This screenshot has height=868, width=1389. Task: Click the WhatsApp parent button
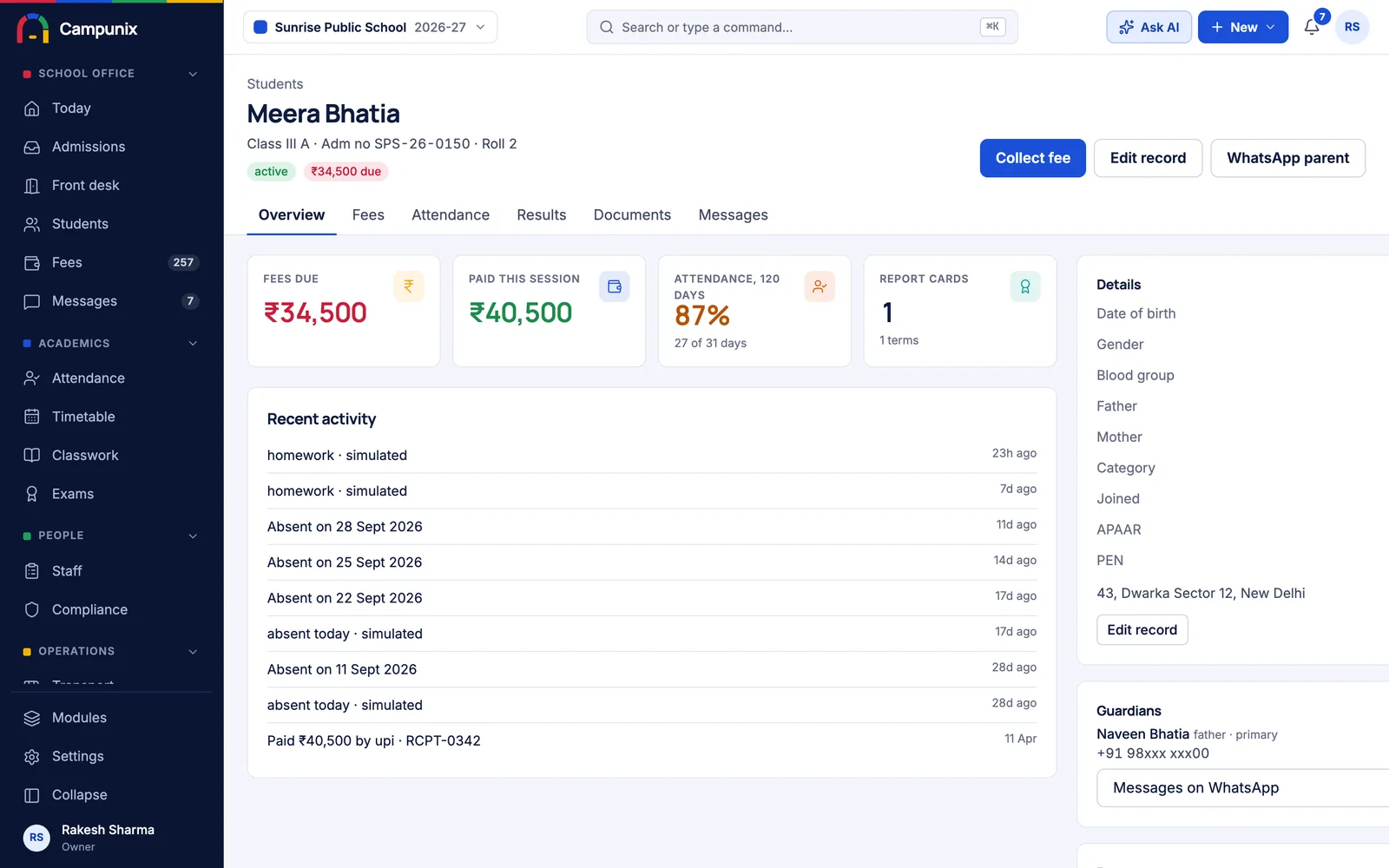[x=1287, y=158]
